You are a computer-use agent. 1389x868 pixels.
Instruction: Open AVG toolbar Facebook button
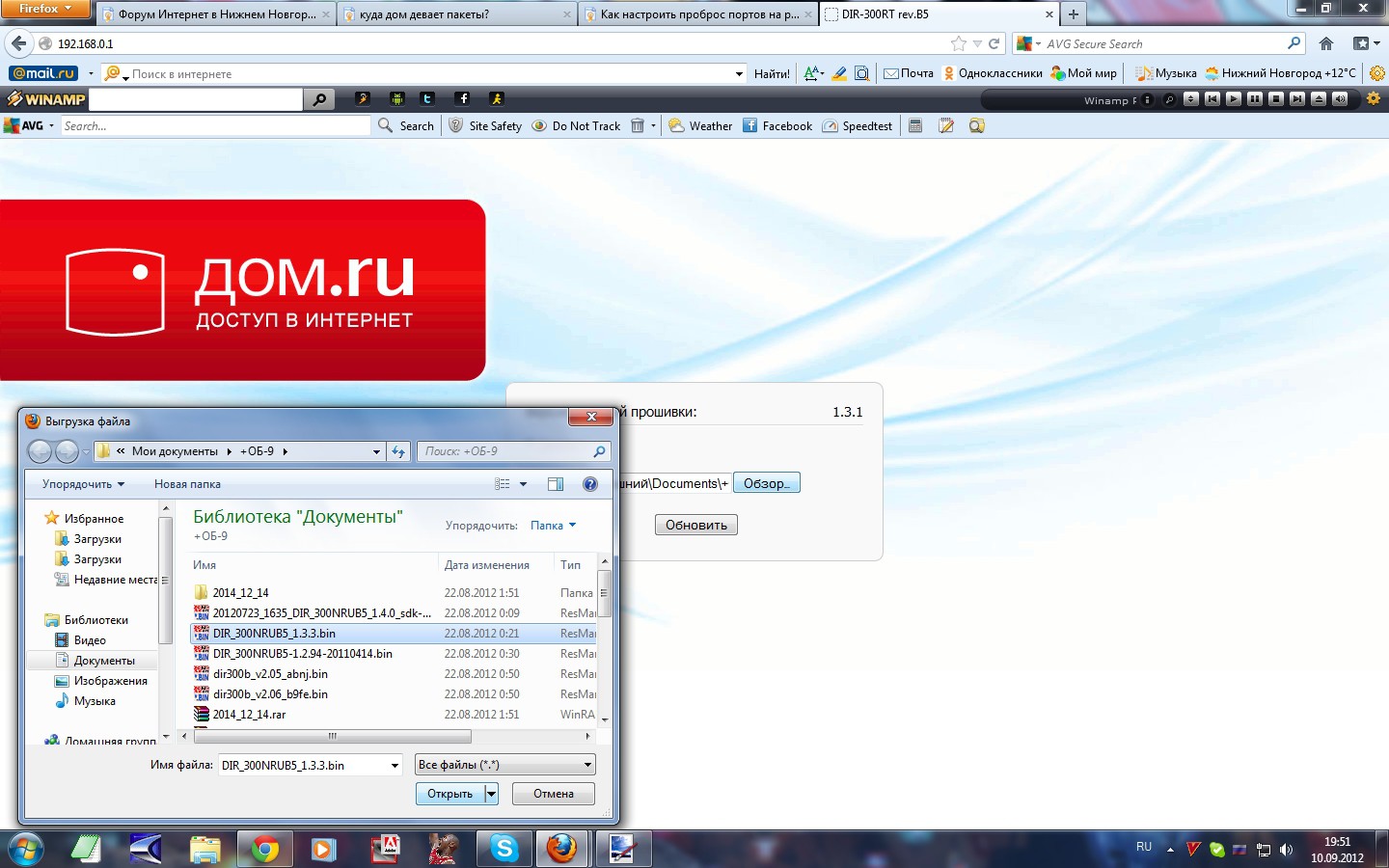pos(777,126)
